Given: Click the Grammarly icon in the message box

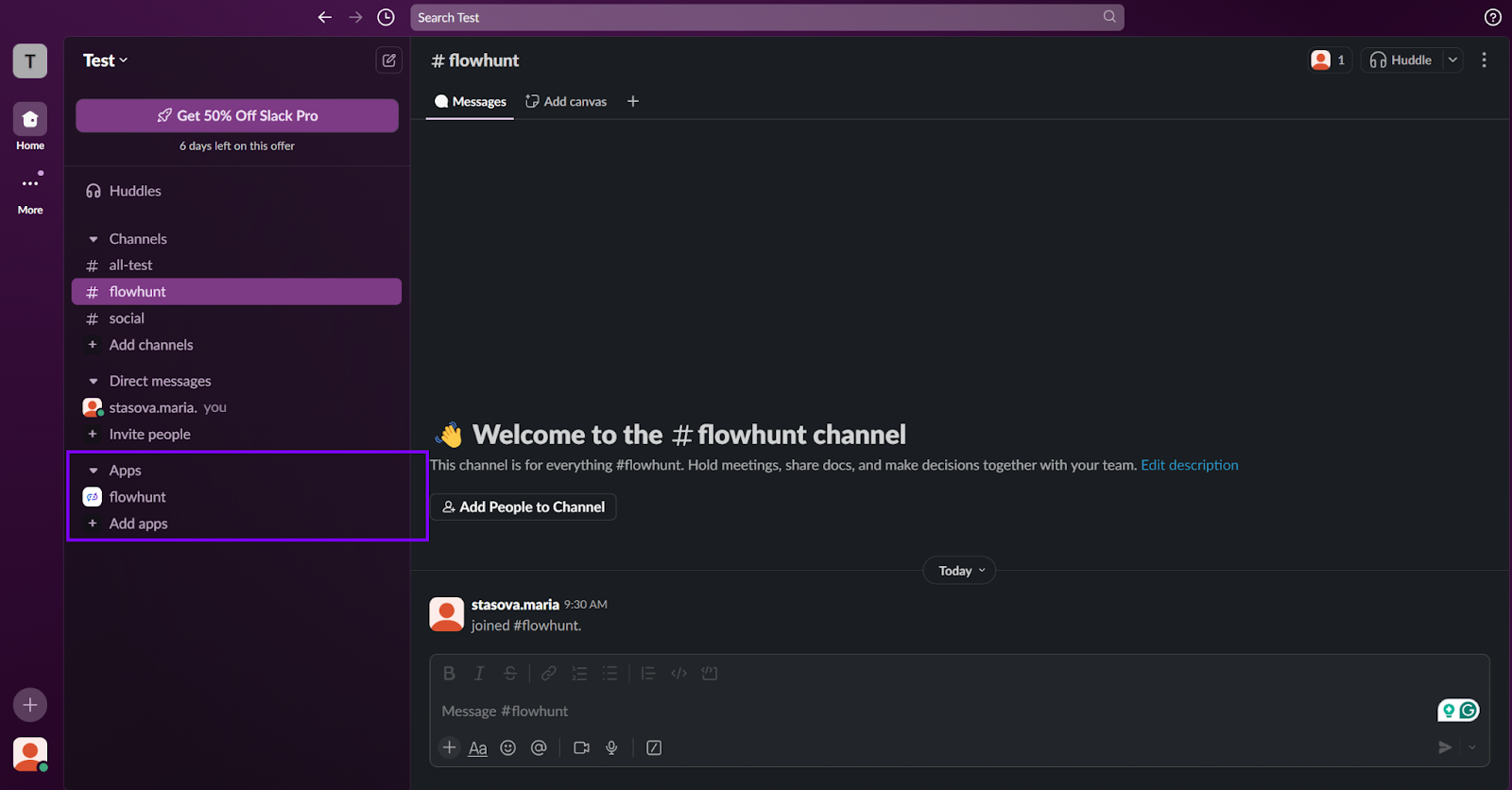Looking at the screenshot, I should 1469,710.
